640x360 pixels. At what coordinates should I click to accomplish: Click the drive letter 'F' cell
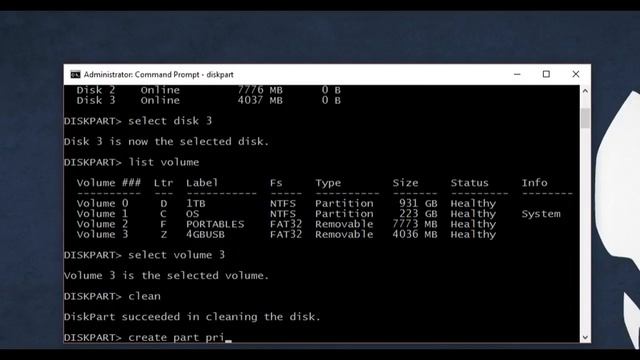click(x=163, y=224)
